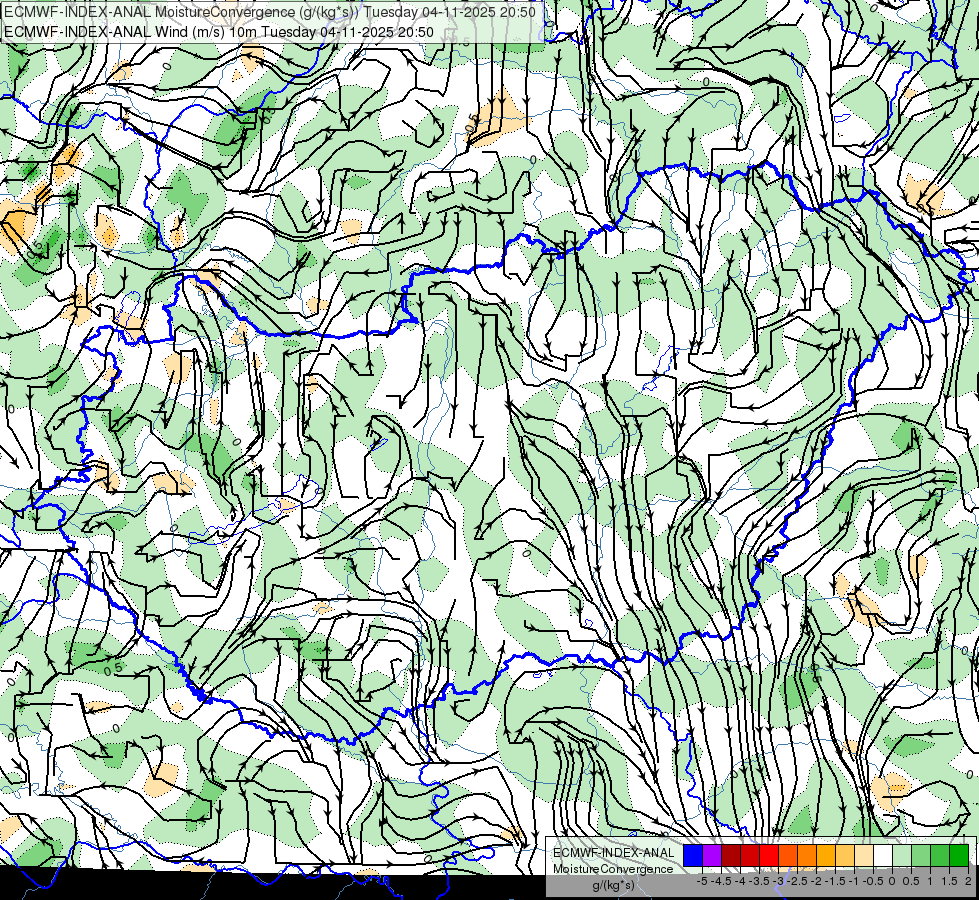Click the '-3' legend tick label
This screenshot has height=900, width=979.
779,881
